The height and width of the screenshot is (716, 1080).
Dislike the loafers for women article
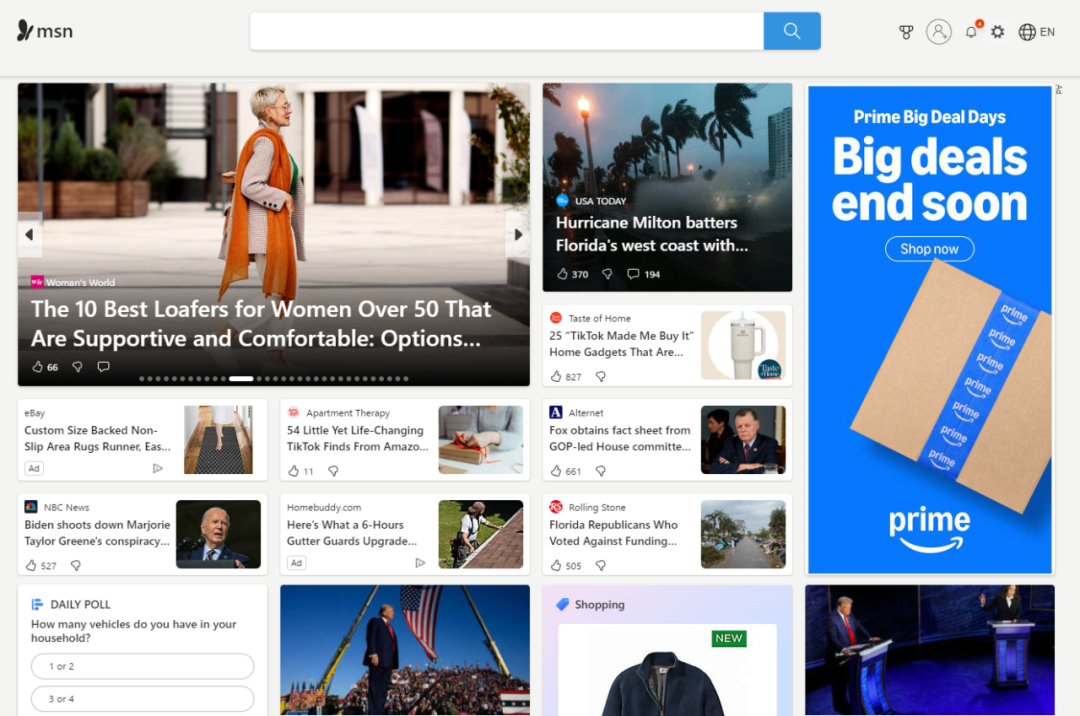(78, 367)
